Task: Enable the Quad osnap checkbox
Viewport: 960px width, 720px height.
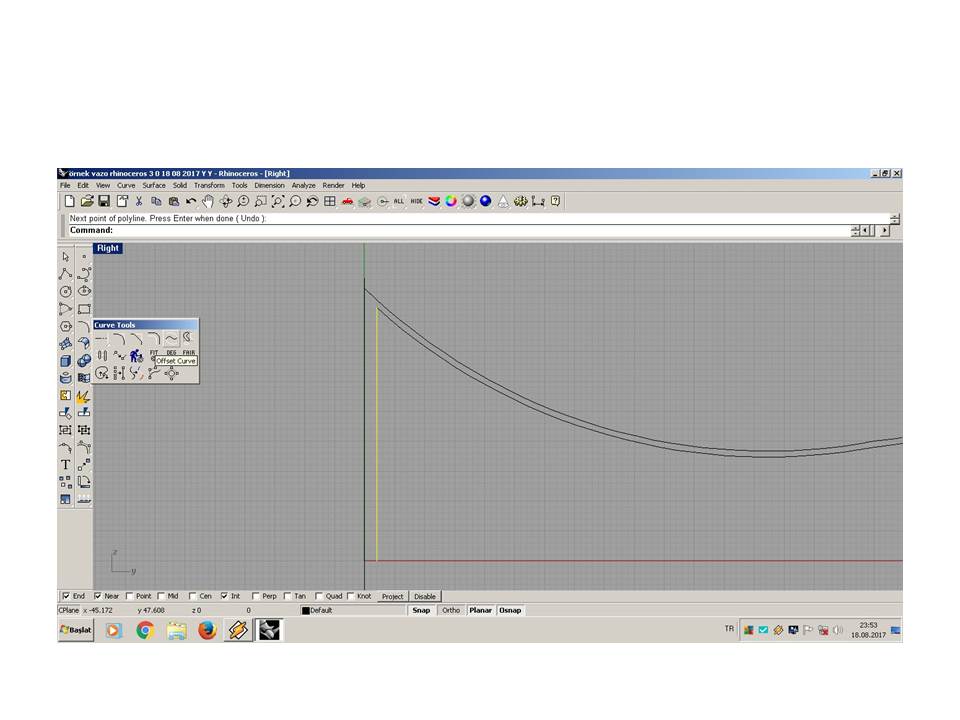Action: coord(319,596)
